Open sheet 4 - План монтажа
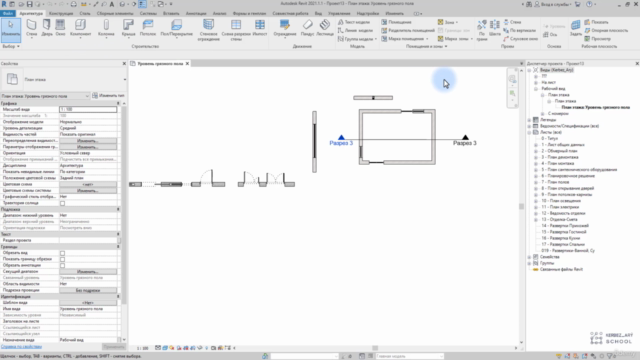640x360 pixels. (x=558, y=163)
